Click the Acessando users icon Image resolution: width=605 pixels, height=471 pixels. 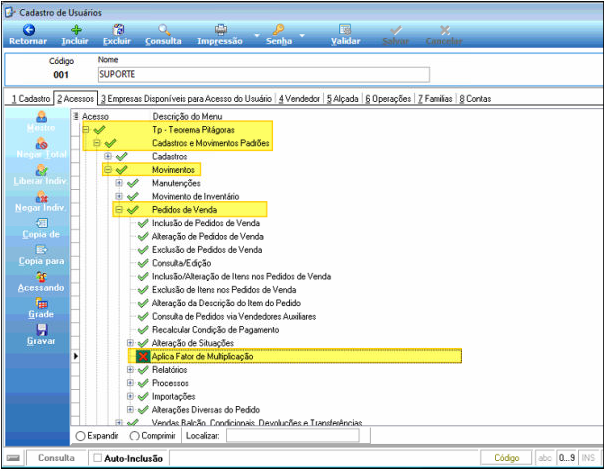(41, 277)
